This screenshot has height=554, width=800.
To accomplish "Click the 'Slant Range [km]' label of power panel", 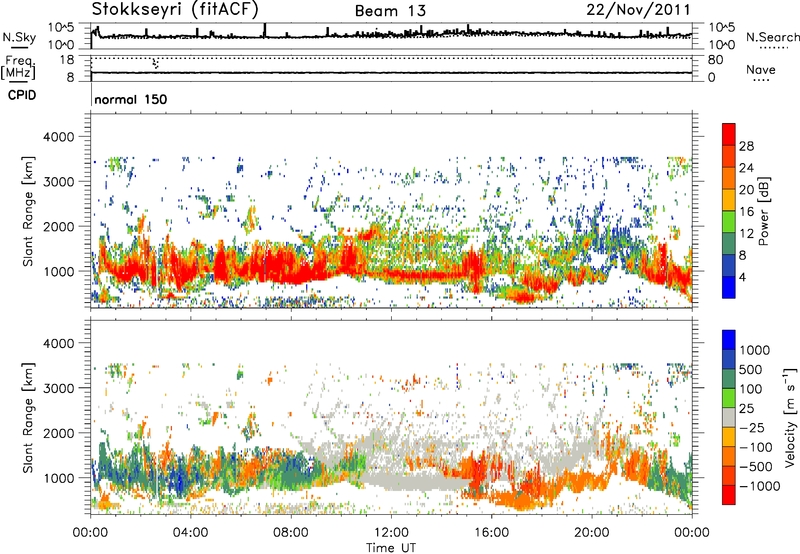I will click(x=28, y=211).
